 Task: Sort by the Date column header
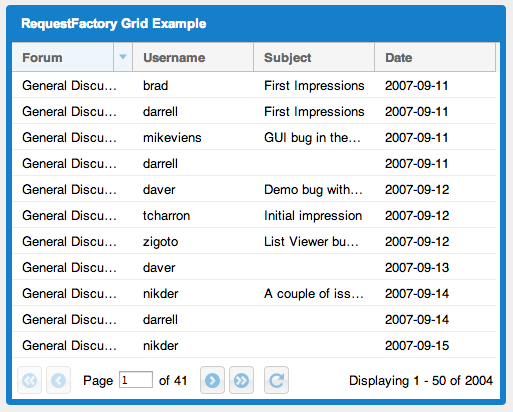pos(435,57)
